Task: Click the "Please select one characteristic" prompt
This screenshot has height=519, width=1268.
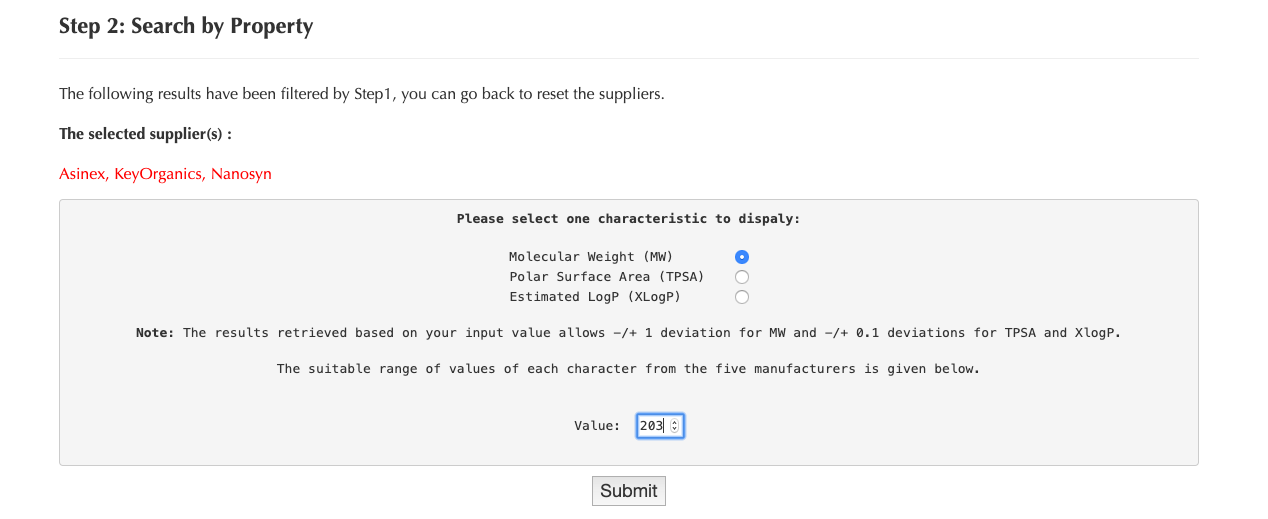Action: tap(628, 219)
